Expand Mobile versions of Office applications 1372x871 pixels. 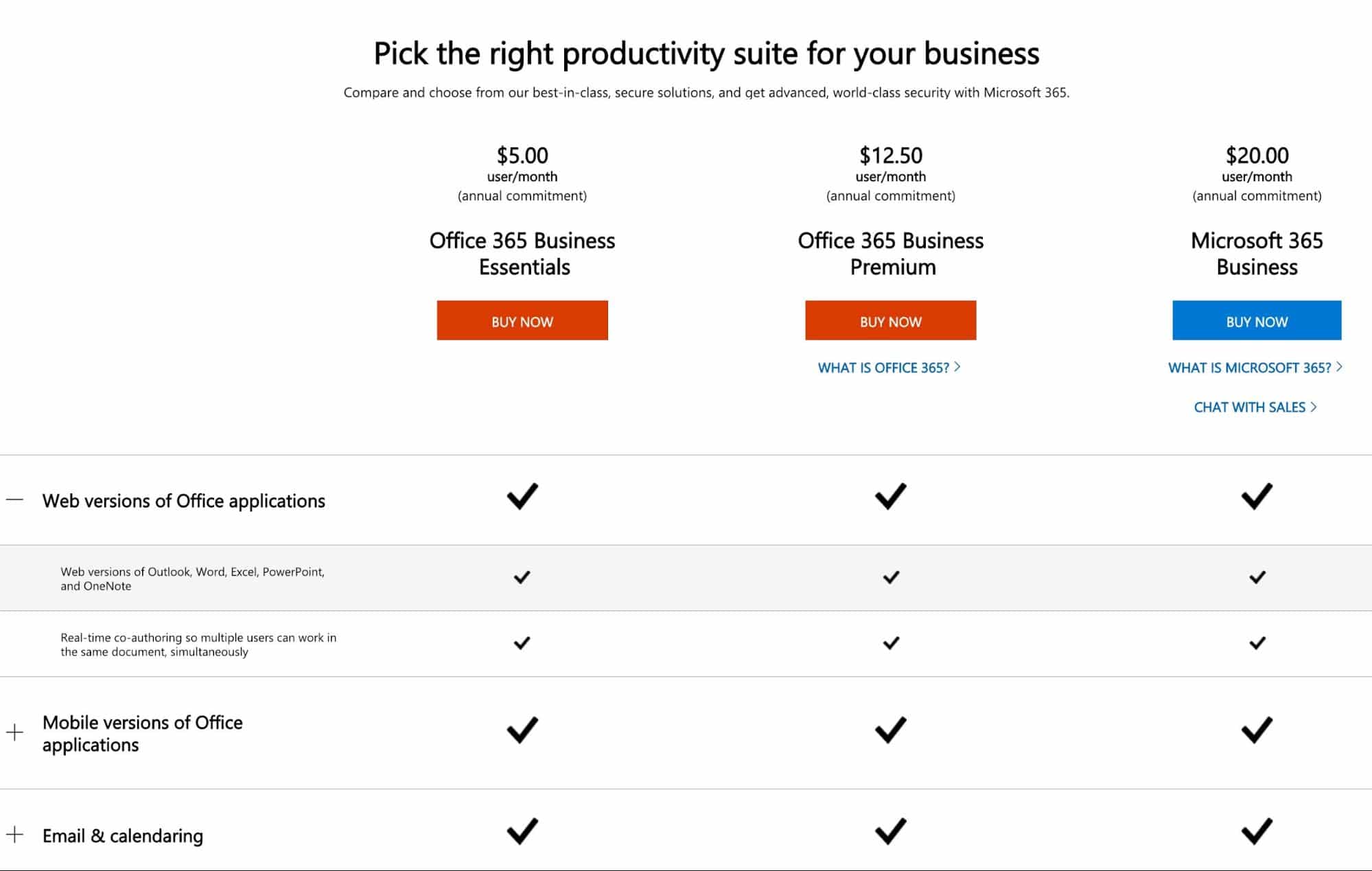click(14, 732)
